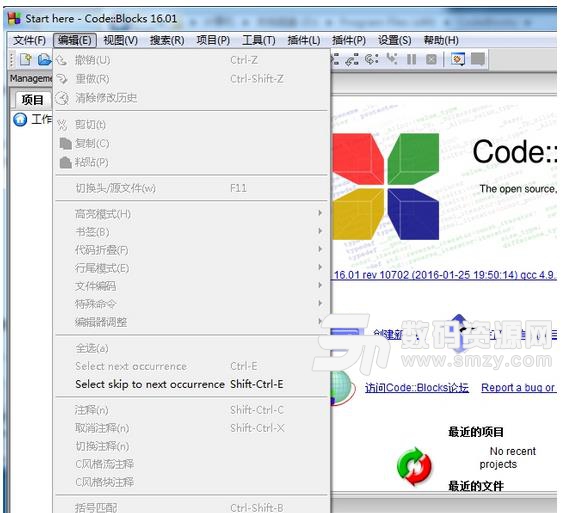
Task: Choose 切换头/源文件(w) menu entry
Action: click(x=192, y=188)
